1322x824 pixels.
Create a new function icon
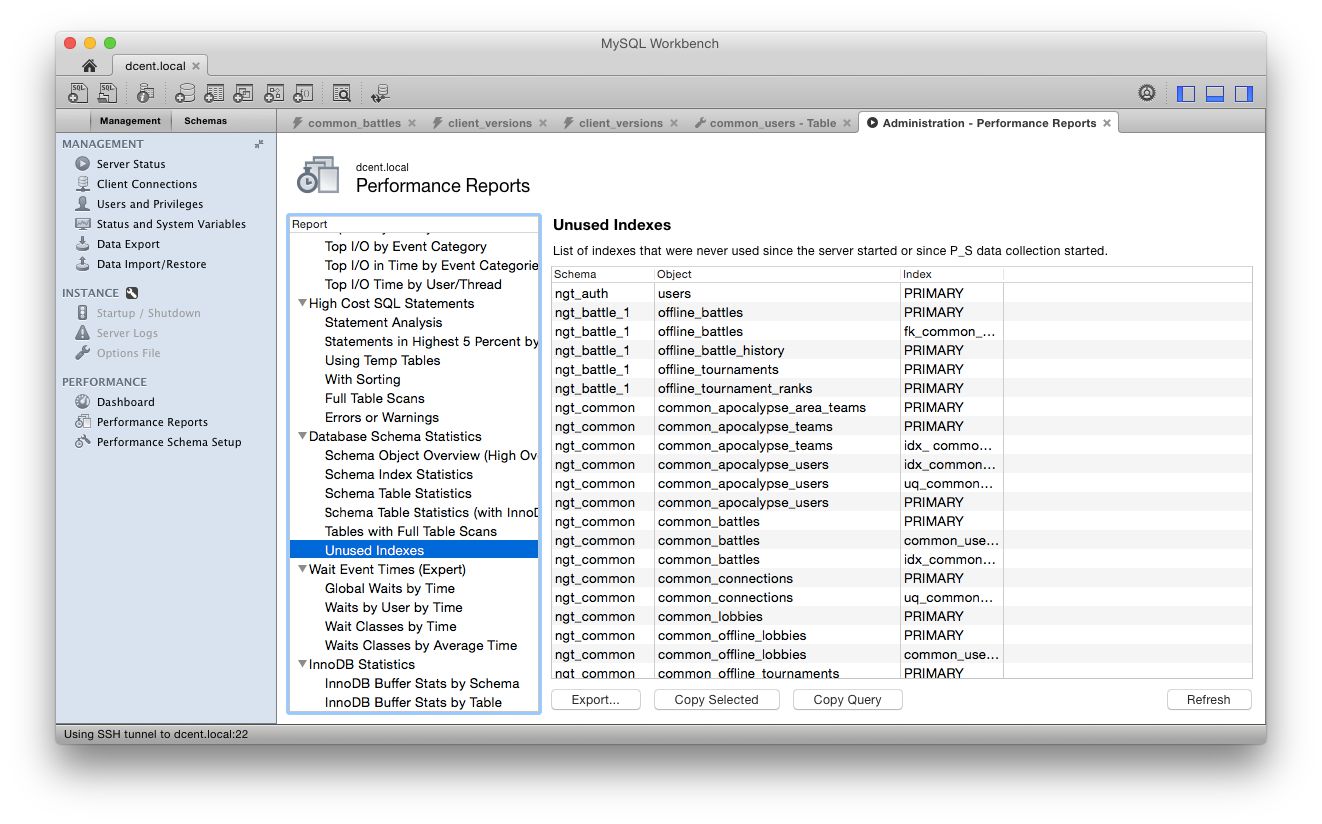(302, 93)
